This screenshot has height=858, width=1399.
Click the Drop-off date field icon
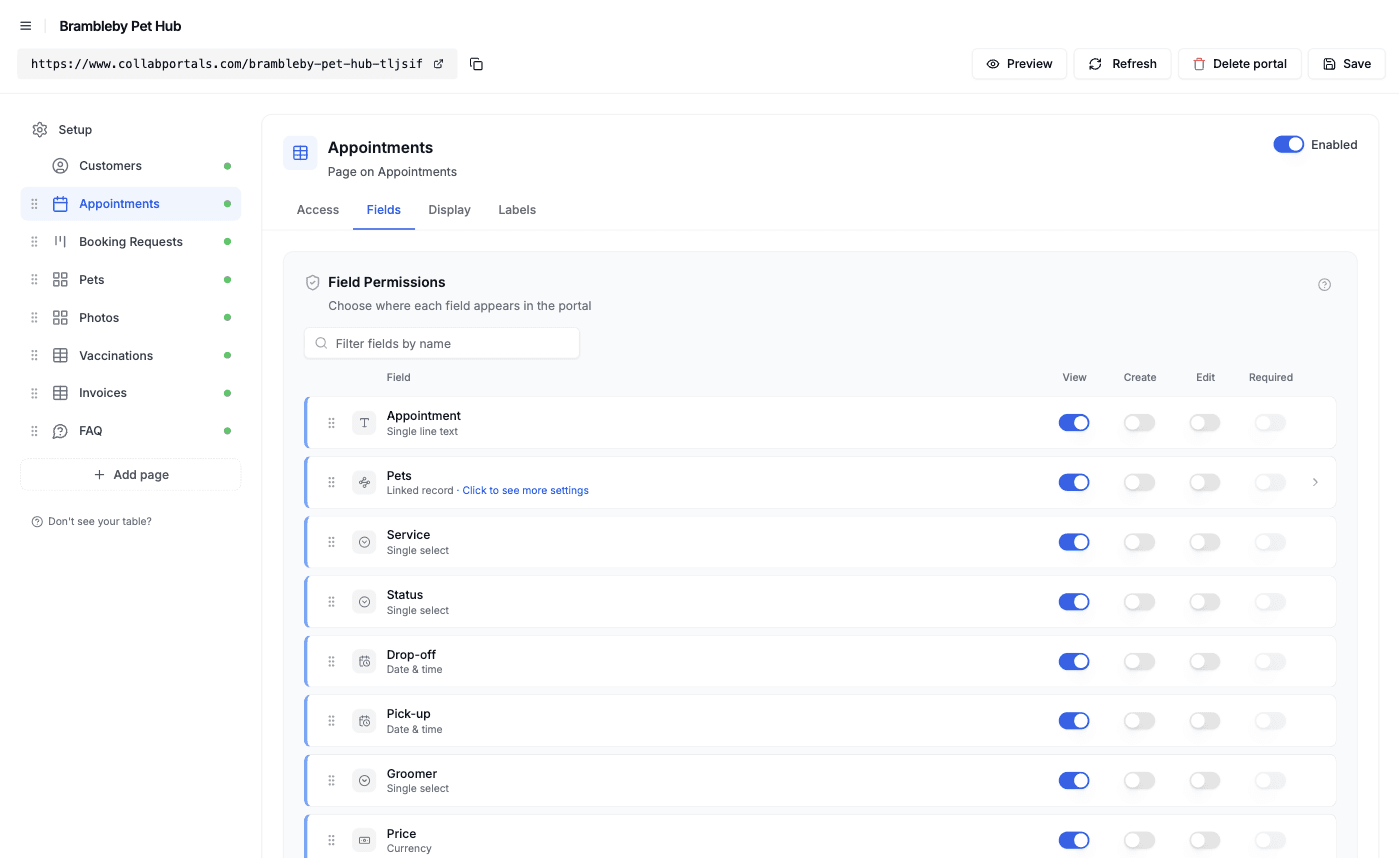click(x=364, y=661)
